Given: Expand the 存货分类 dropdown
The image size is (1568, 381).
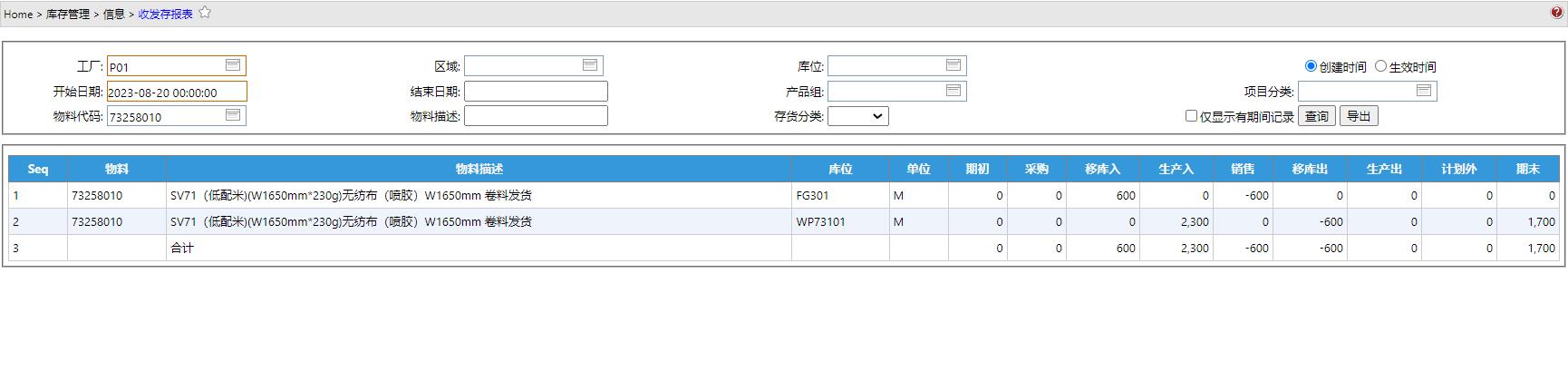Looking at the screenshot, I should [857, 116].
